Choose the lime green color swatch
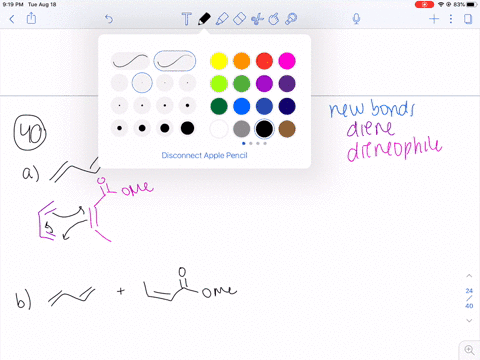This screenshot has width=480, height=360. [x=219, y=84]
